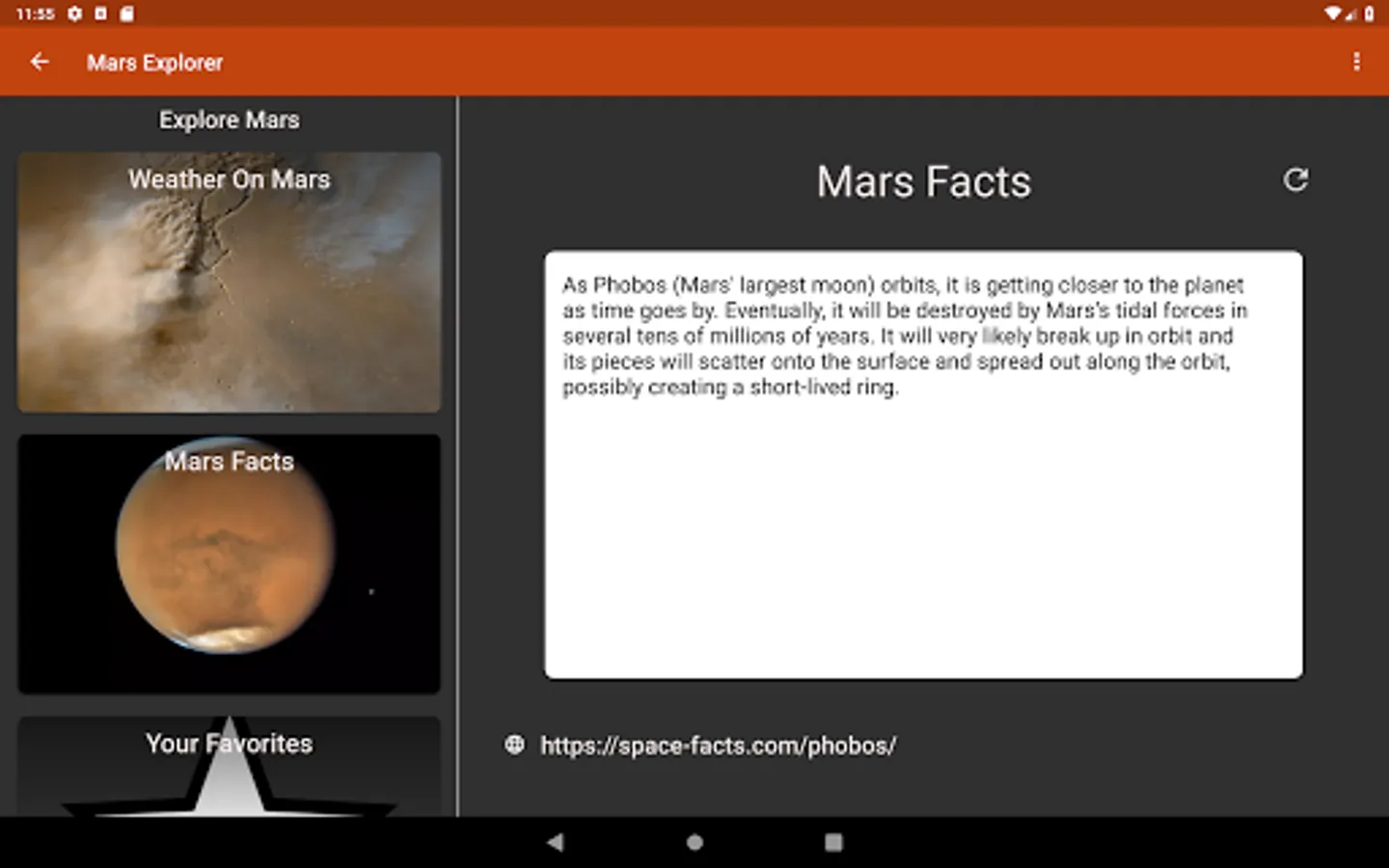Image resolution: width=1389 pixels, height=868 pixels.
Task: Click the Wi-Fi status icon
Action: coord(1333,14)
